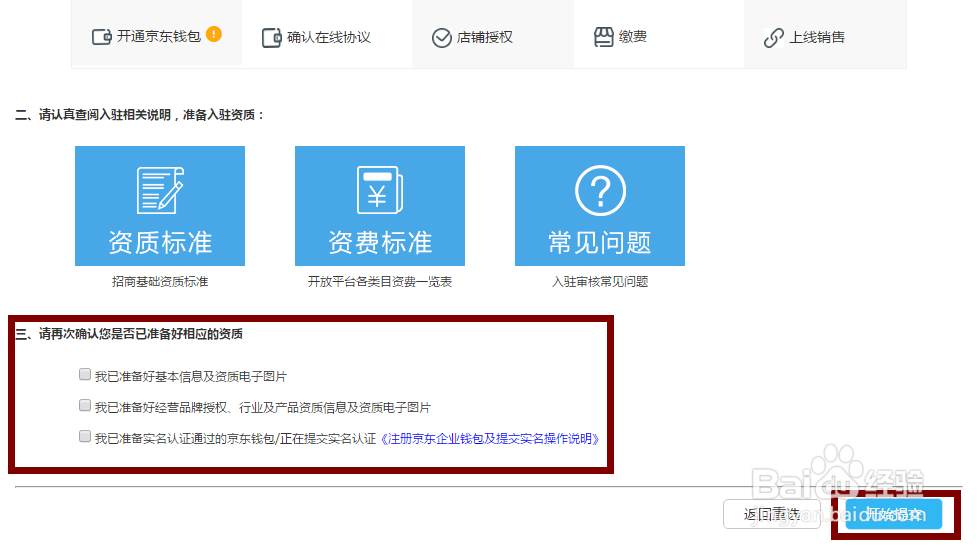Click the orange warning icon after 开通京东钱包

click(x=214, y=34)
